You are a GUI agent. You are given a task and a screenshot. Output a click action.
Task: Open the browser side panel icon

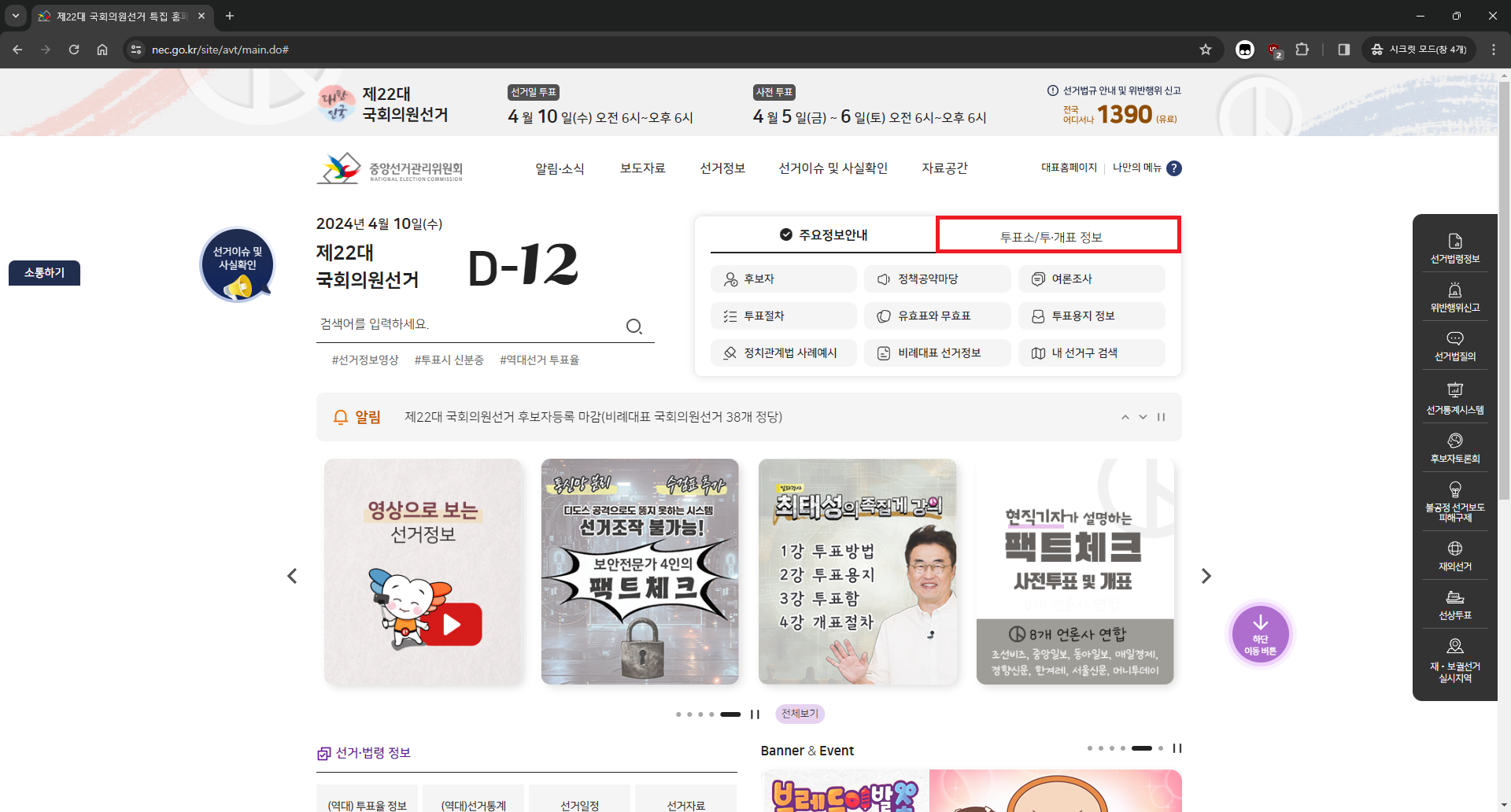point(1343,50)
